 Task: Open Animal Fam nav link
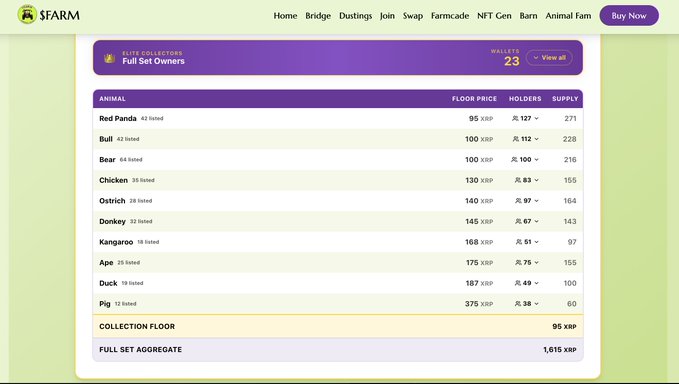(x=568, y=16)
